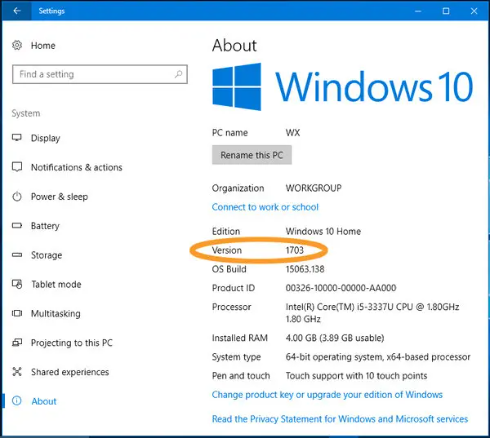Click the Tablet mode icon
492x440 pixels.
(17, 284)
